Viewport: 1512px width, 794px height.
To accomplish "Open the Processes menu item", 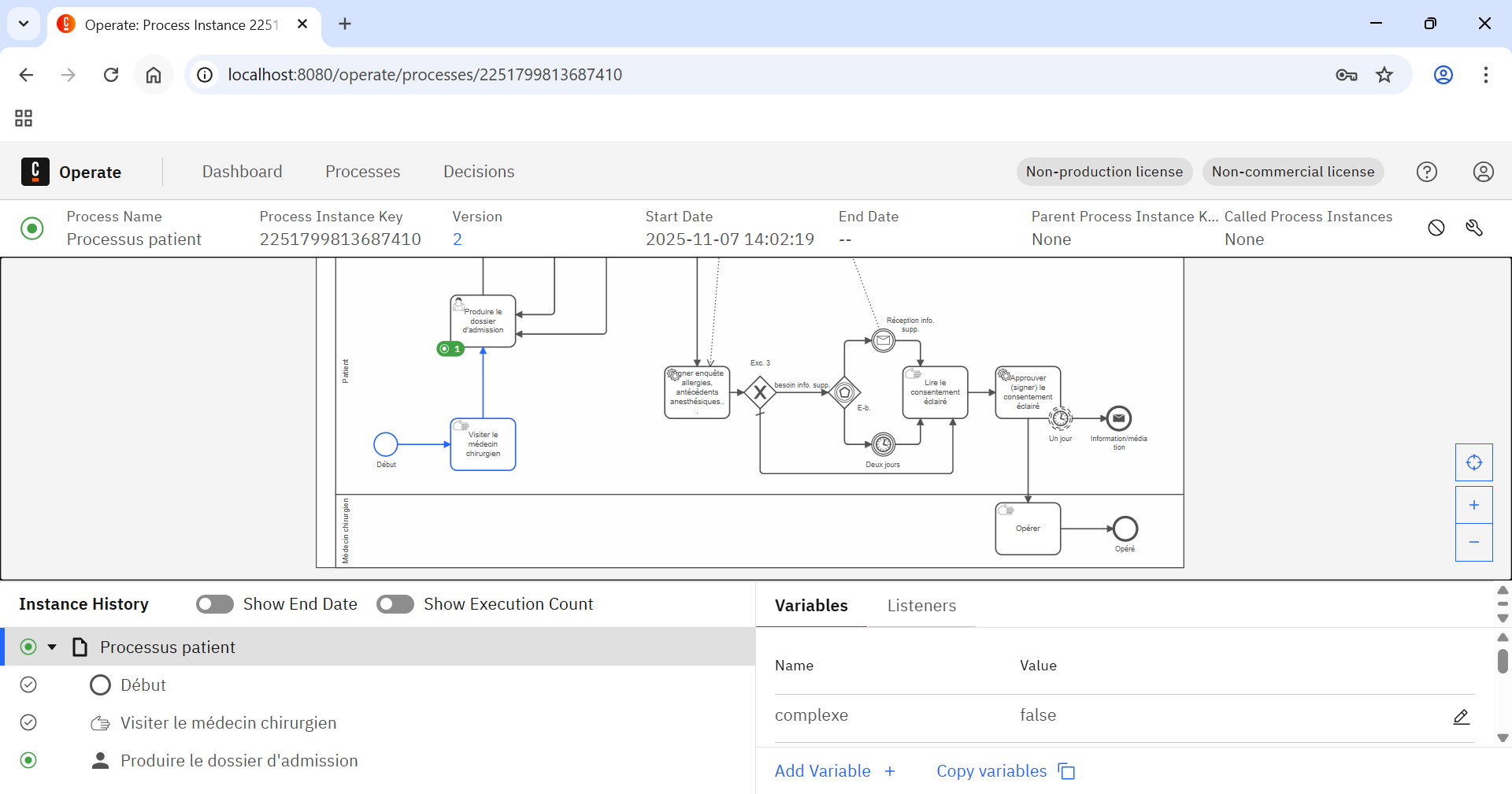I will click(363, 172).
